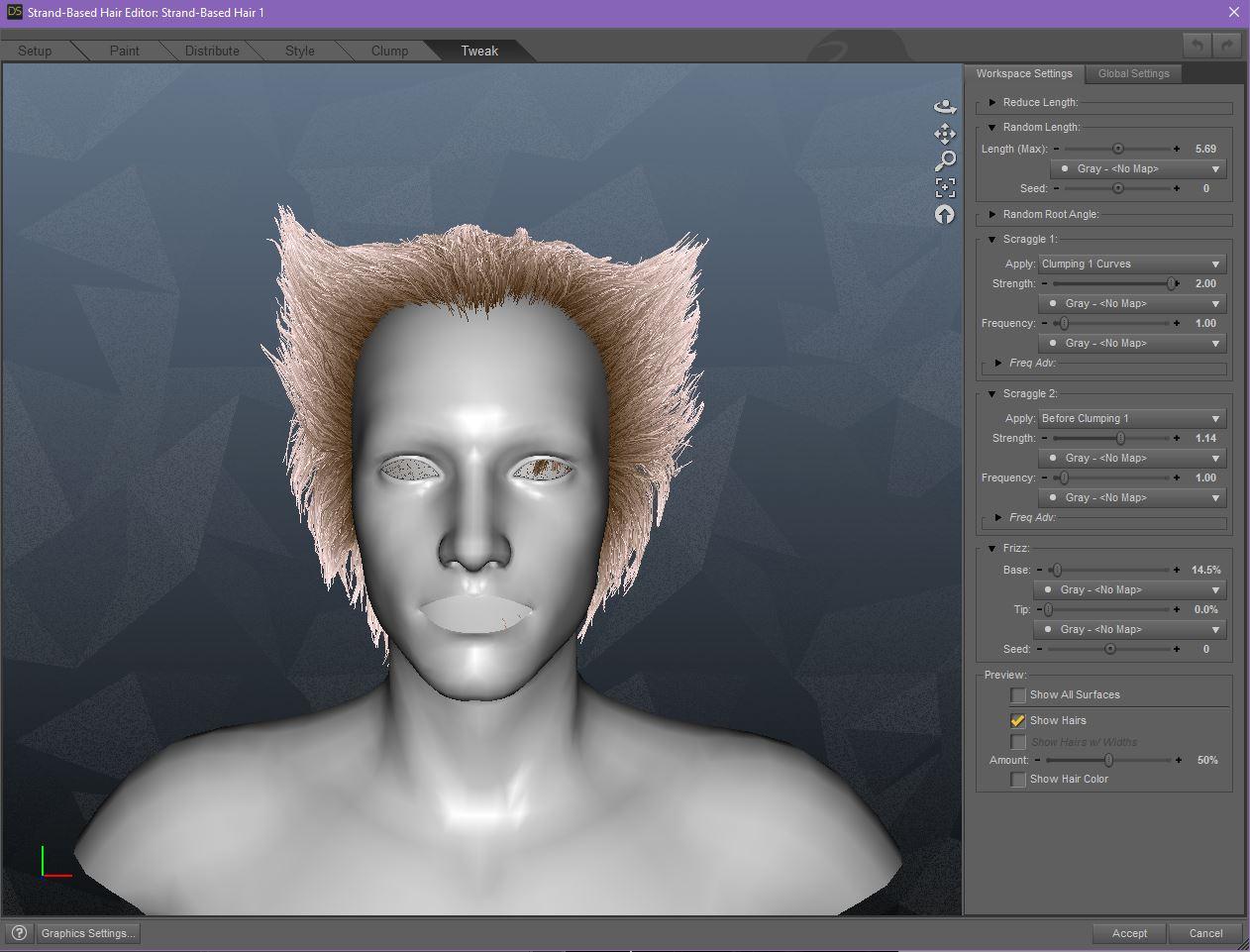Enable the Show All Surfaces checkbox

tap(1017, 695)
